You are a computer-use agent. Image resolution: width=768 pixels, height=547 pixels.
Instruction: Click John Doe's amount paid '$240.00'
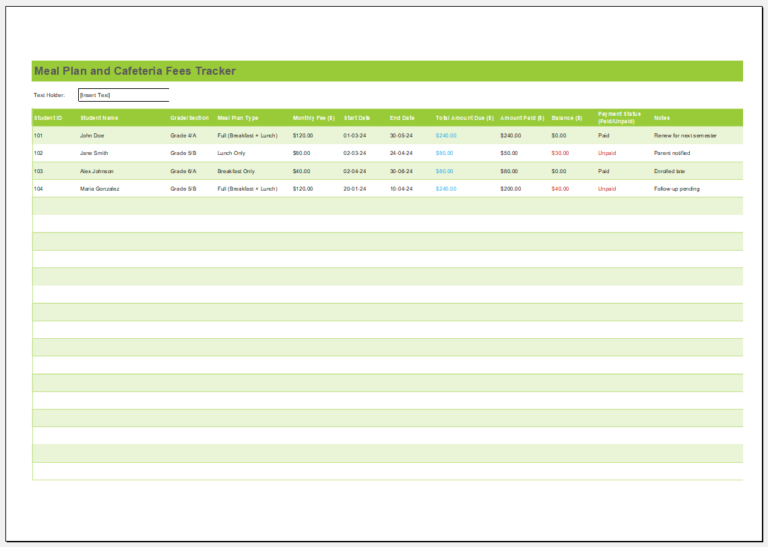coord(510,136)
